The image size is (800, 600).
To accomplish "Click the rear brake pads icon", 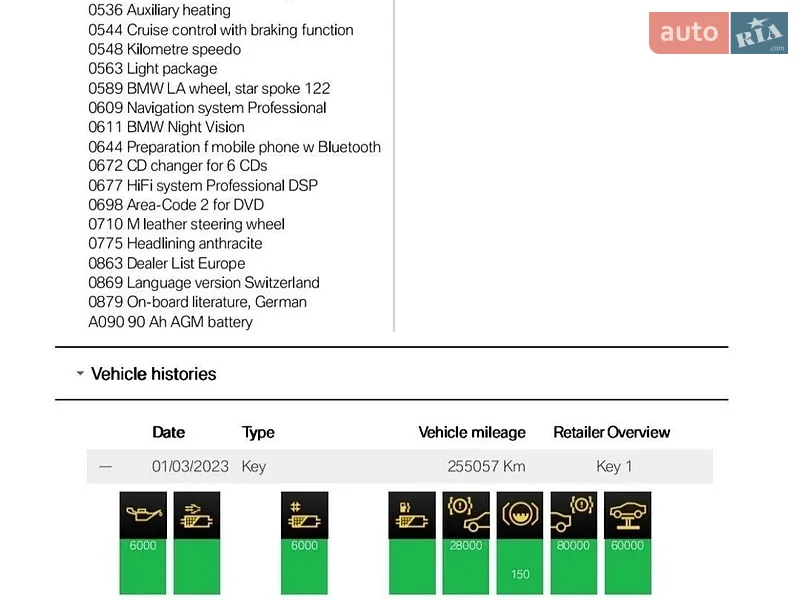I will (573, 514).
